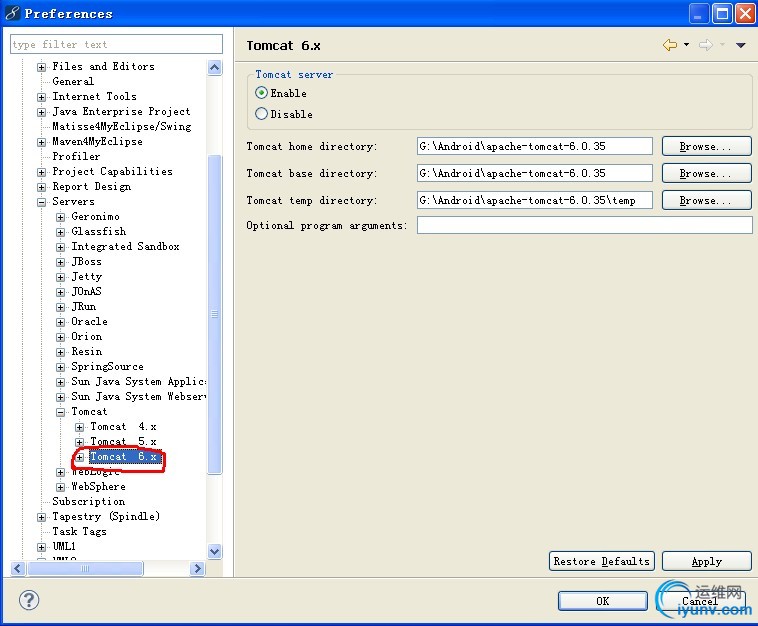Open the back history dropdown arrow
Screen dimensions: 758x626
click(686, 45)
